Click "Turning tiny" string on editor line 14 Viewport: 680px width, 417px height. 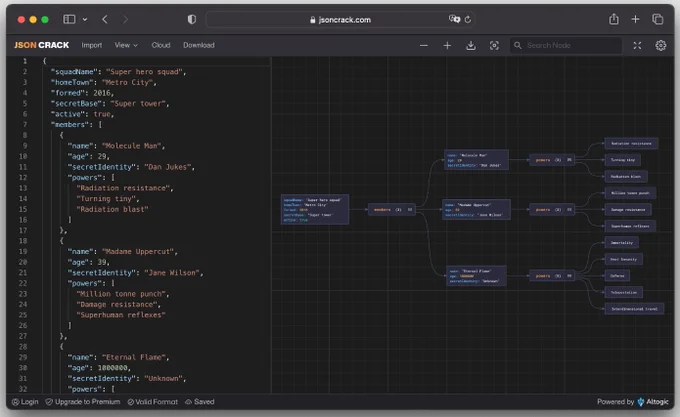pyautogui.click(x=106, y=199)
